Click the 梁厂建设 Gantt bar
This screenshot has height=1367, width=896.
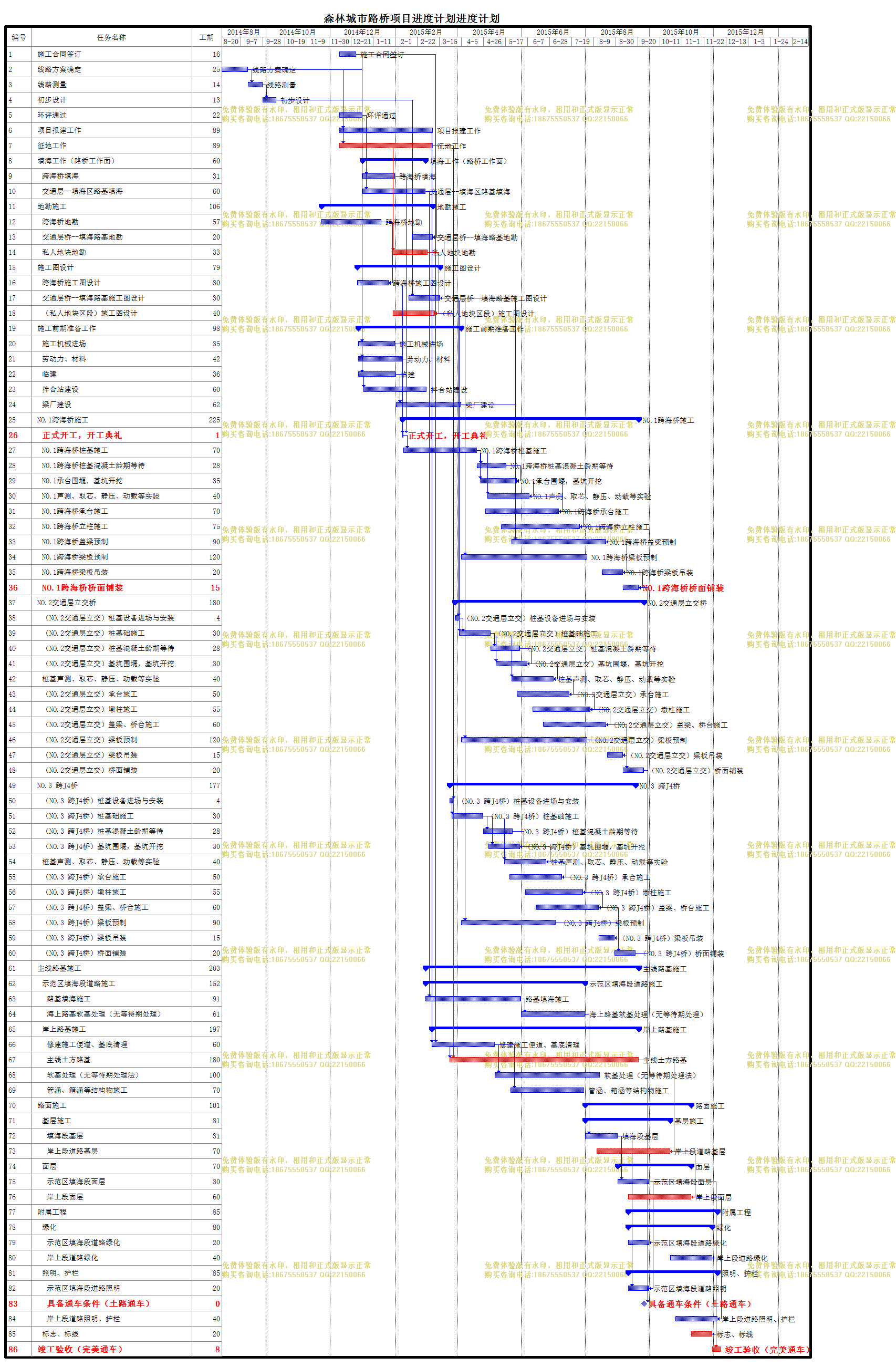[429, 405]
